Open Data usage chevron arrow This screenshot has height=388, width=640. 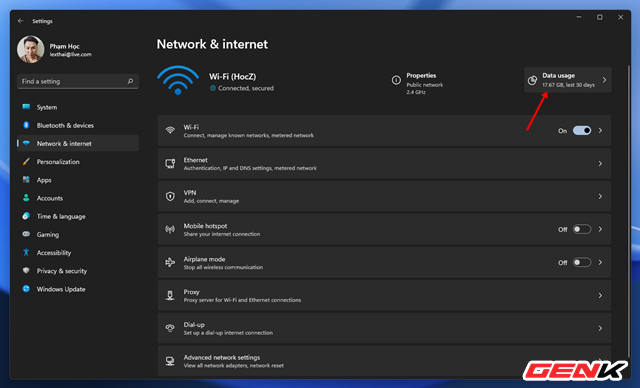pyautogui.click(x=604, y=80)
